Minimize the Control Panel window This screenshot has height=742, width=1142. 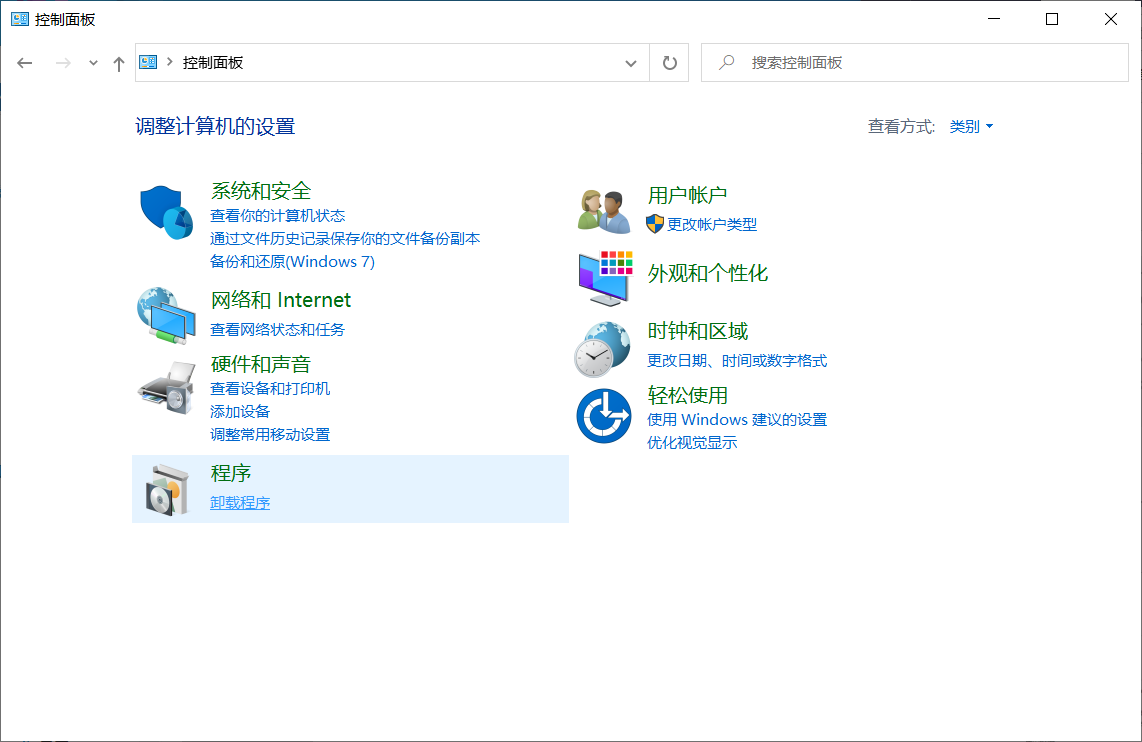(994, 19)
